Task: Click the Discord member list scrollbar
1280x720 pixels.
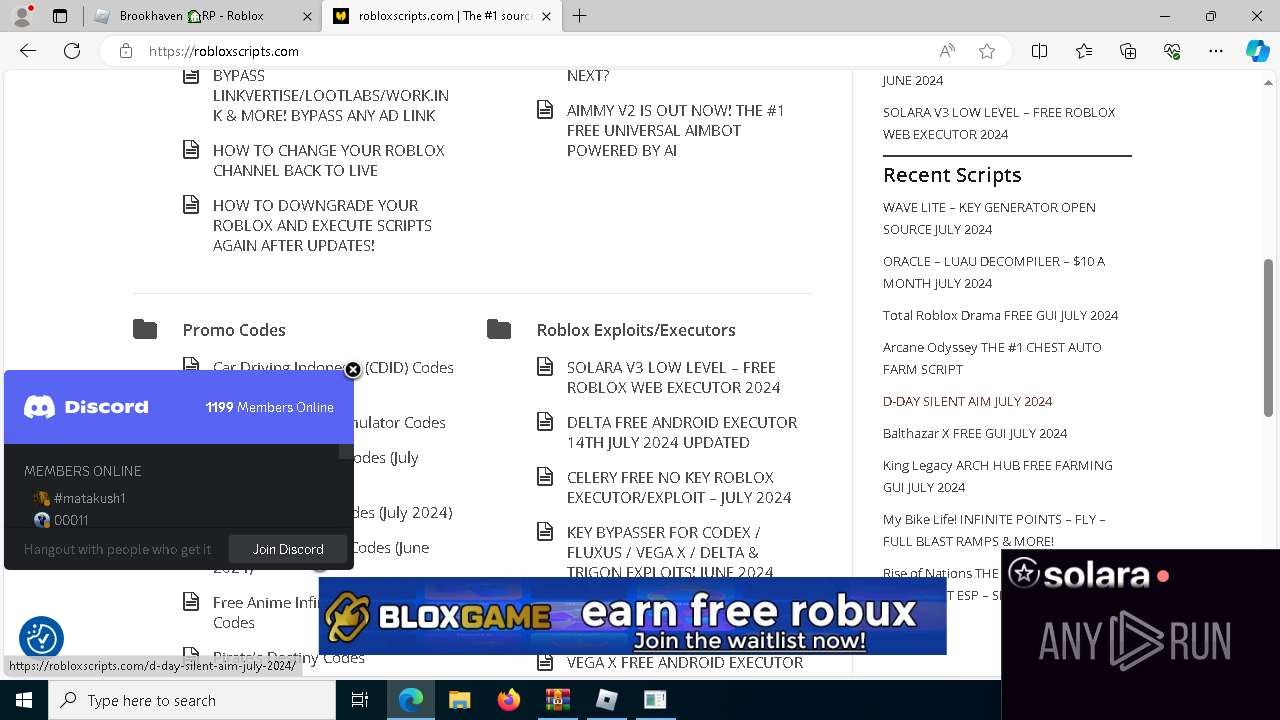Action: 345,452
